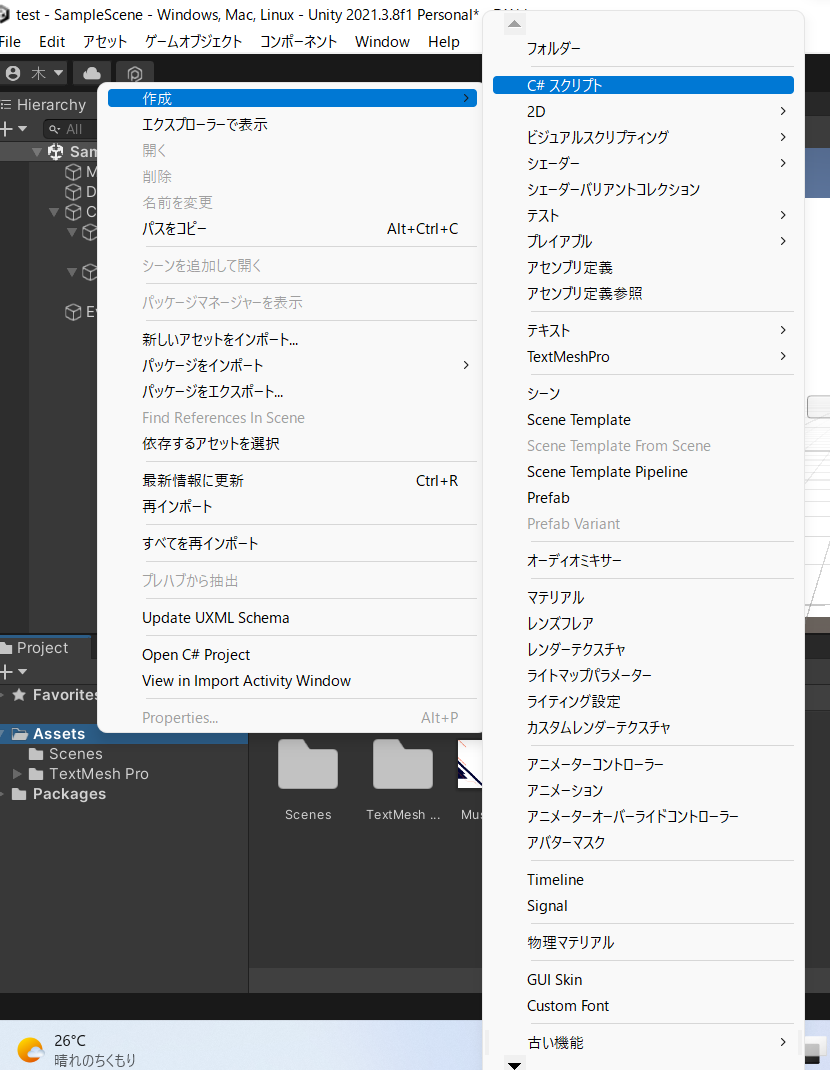Select アセンブリ定義参照 menu entry
This screenshot has width=830, height=1070.
(643, 293)
